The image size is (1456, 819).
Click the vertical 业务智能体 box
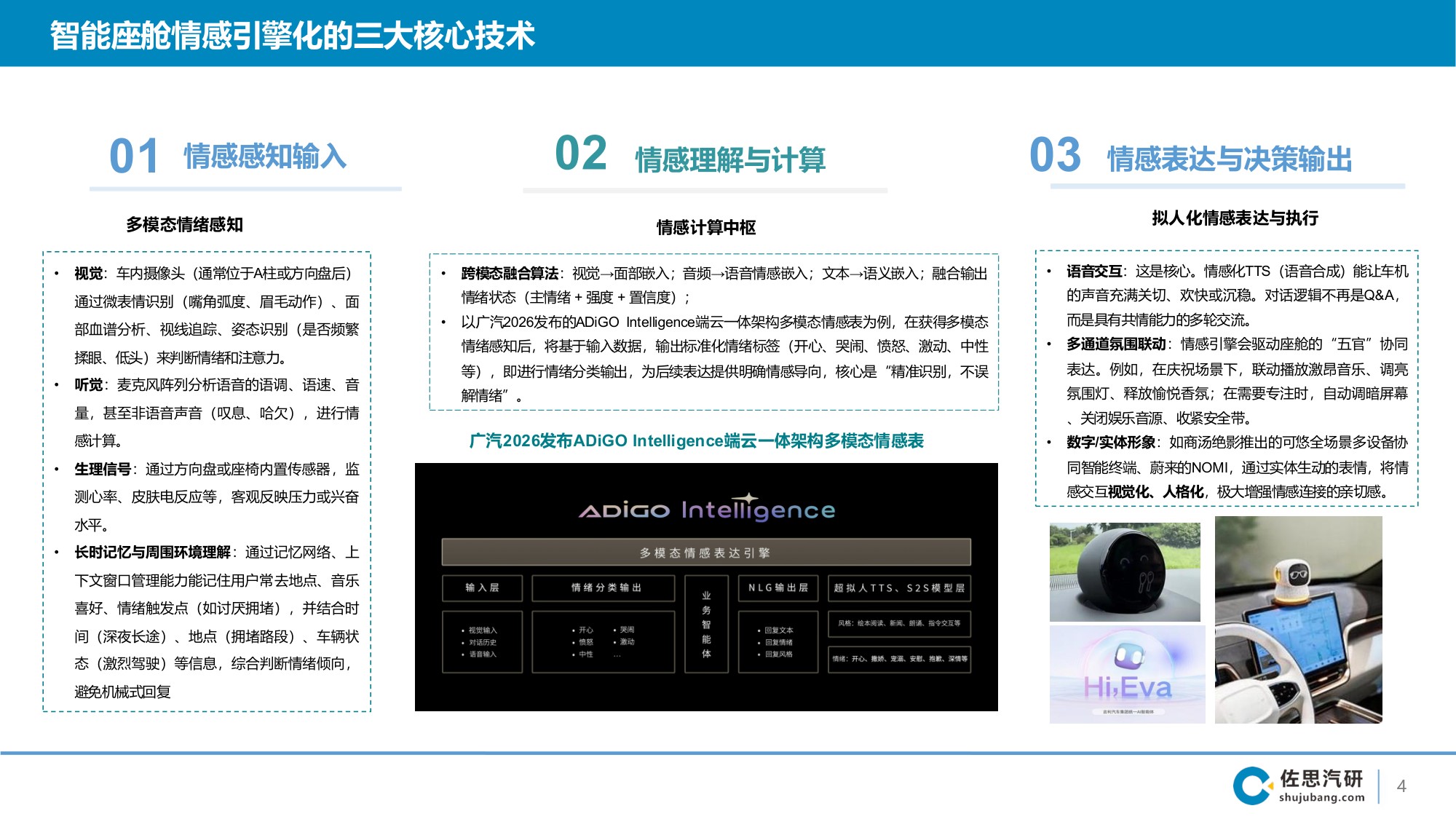(x=706, y=624)
